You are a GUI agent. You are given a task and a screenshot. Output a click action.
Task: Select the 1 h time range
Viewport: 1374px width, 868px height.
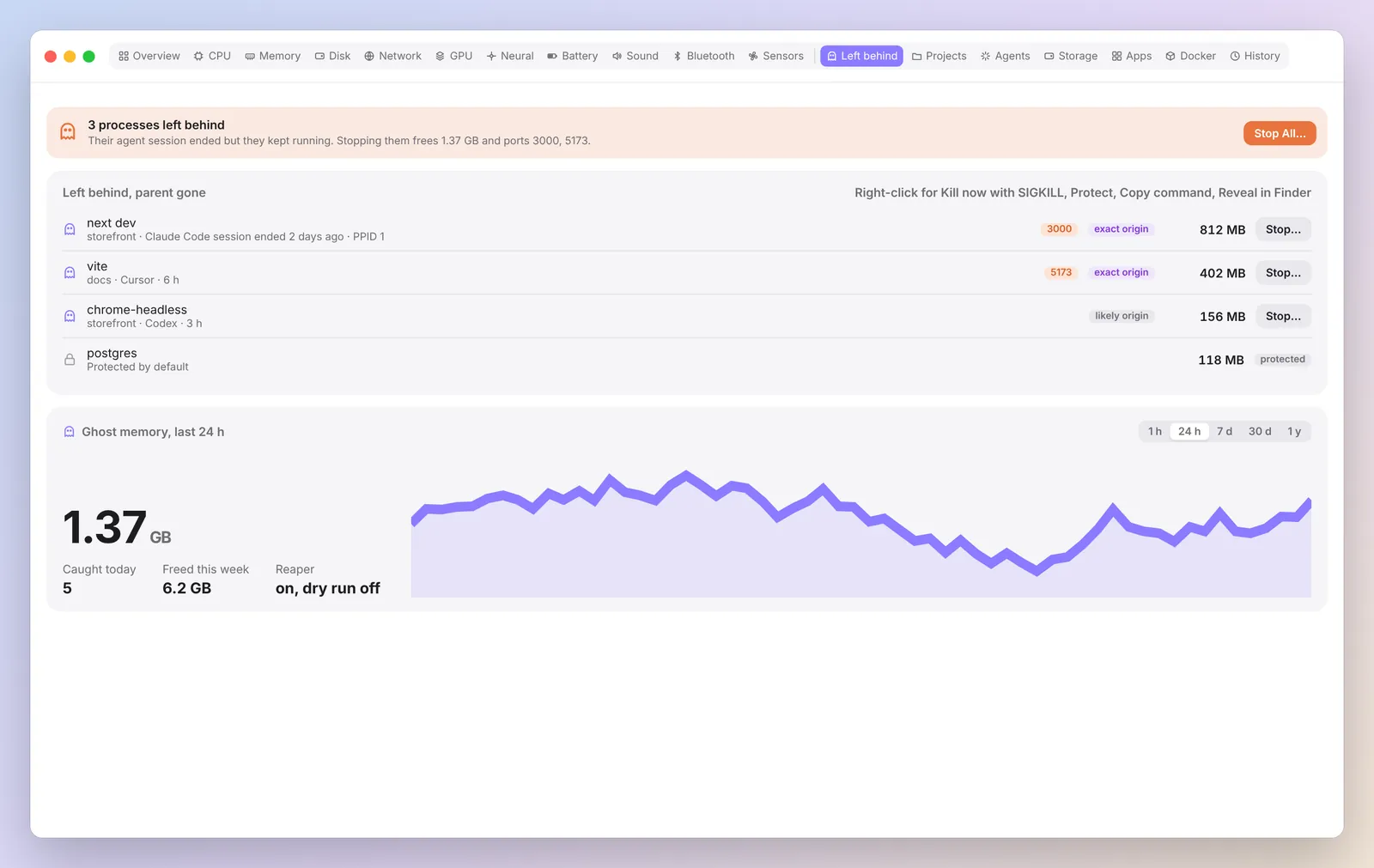1155,431
